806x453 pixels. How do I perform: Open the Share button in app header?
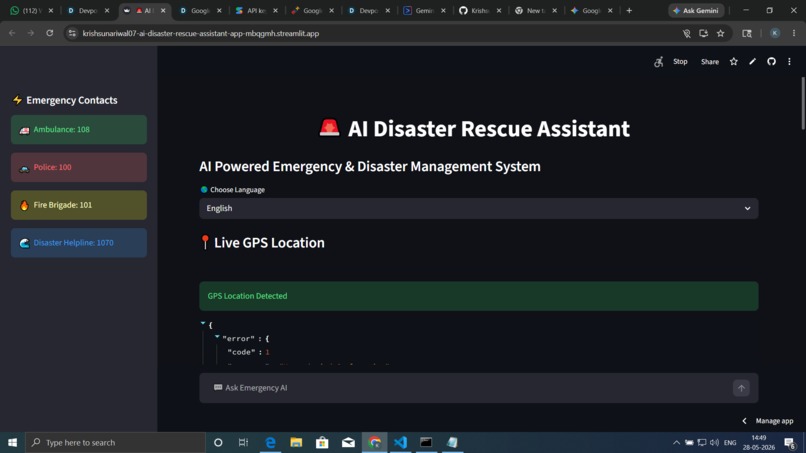[x=710, y=62]
